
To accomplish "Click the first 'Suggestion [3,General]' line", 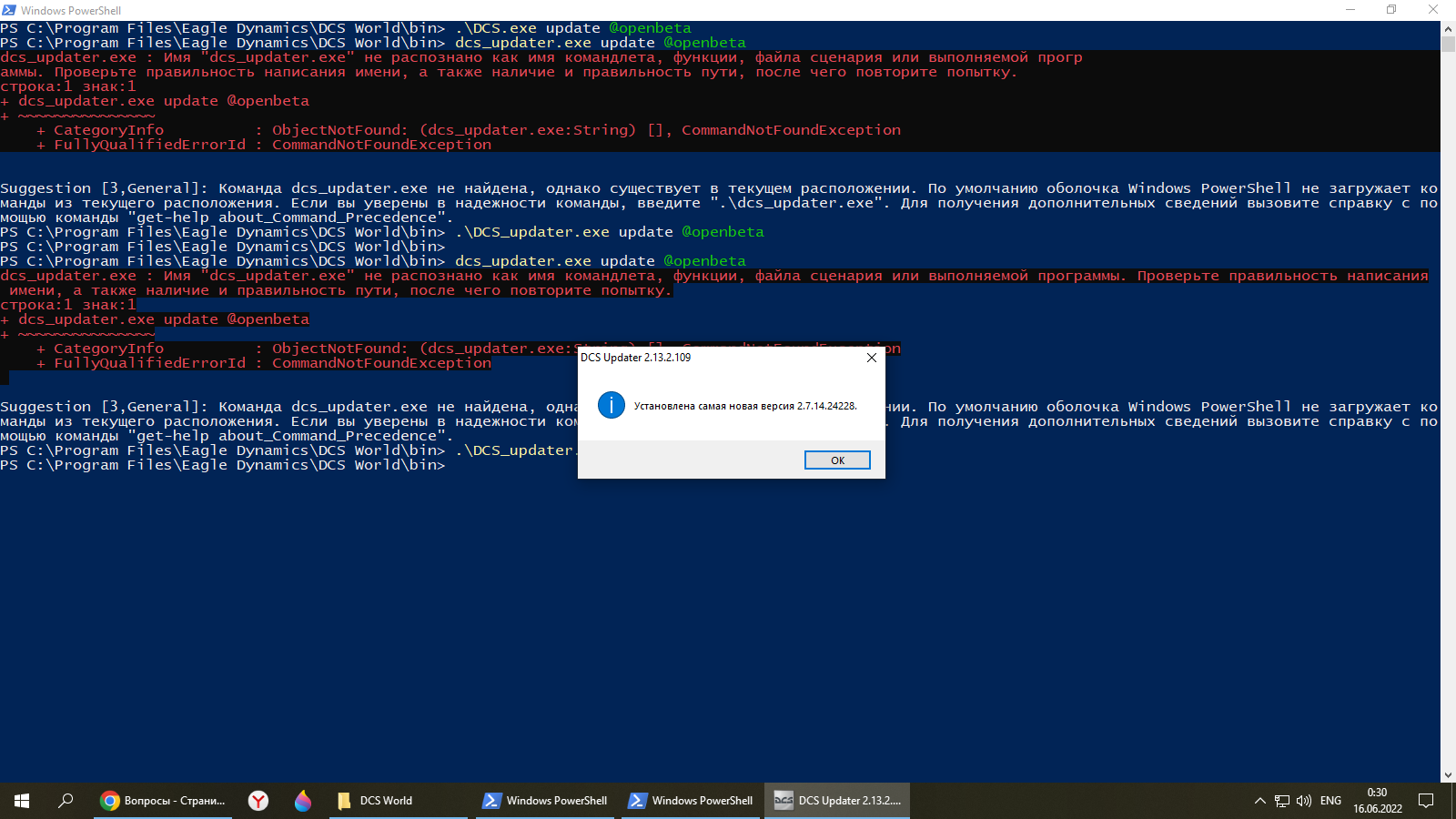I will pos(719,188).
